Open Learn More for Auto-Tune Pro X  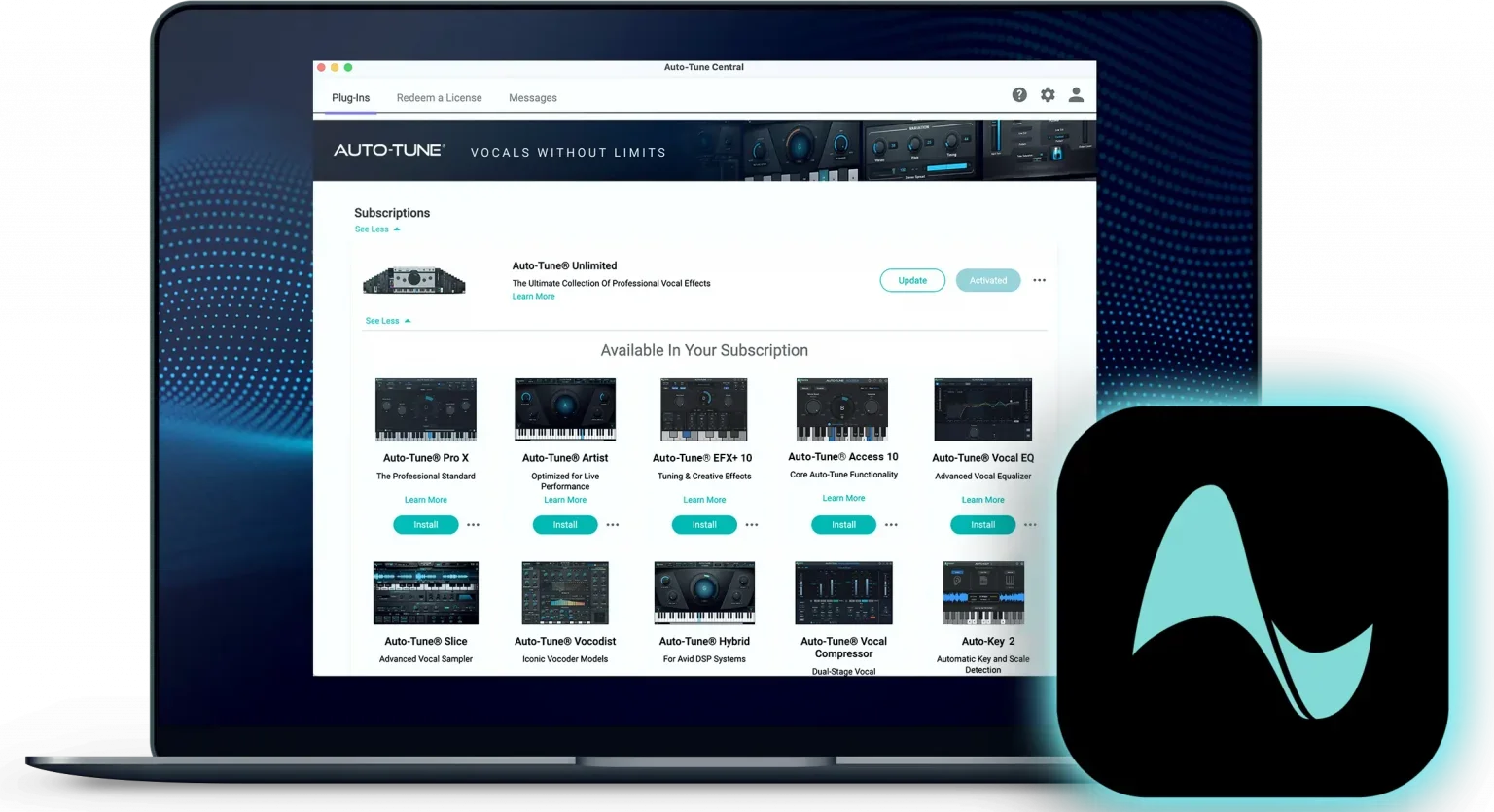(x=426, y=500)
